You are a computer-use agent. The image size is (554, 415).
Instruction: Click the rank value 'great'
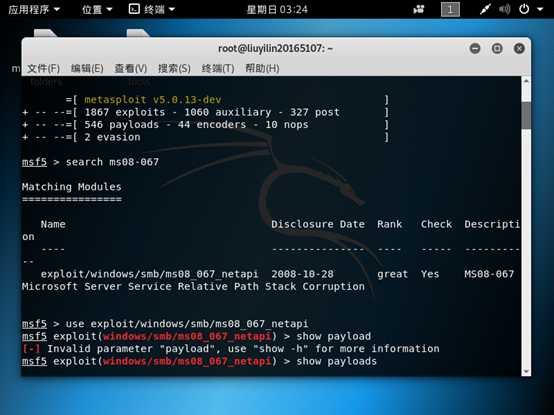coord(392,274)
